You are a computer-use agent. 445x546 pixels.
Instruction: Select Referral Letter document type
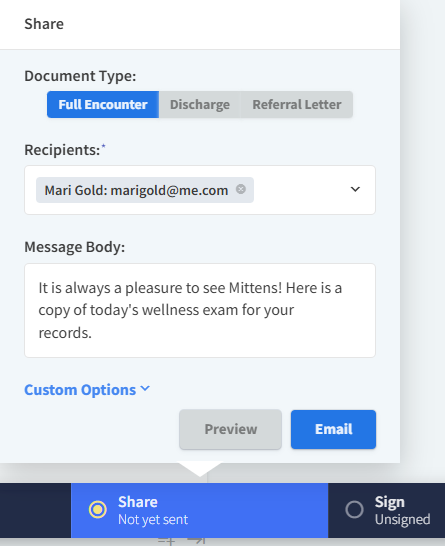pyautogui.click(x=297, y=104)
